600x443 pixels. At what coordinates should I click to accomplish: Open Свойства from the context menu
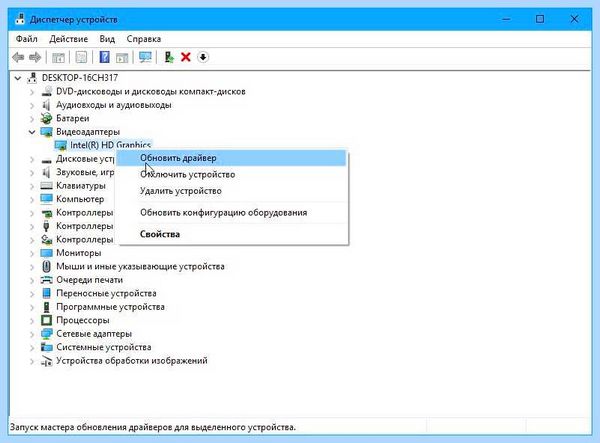pos(232,234)
